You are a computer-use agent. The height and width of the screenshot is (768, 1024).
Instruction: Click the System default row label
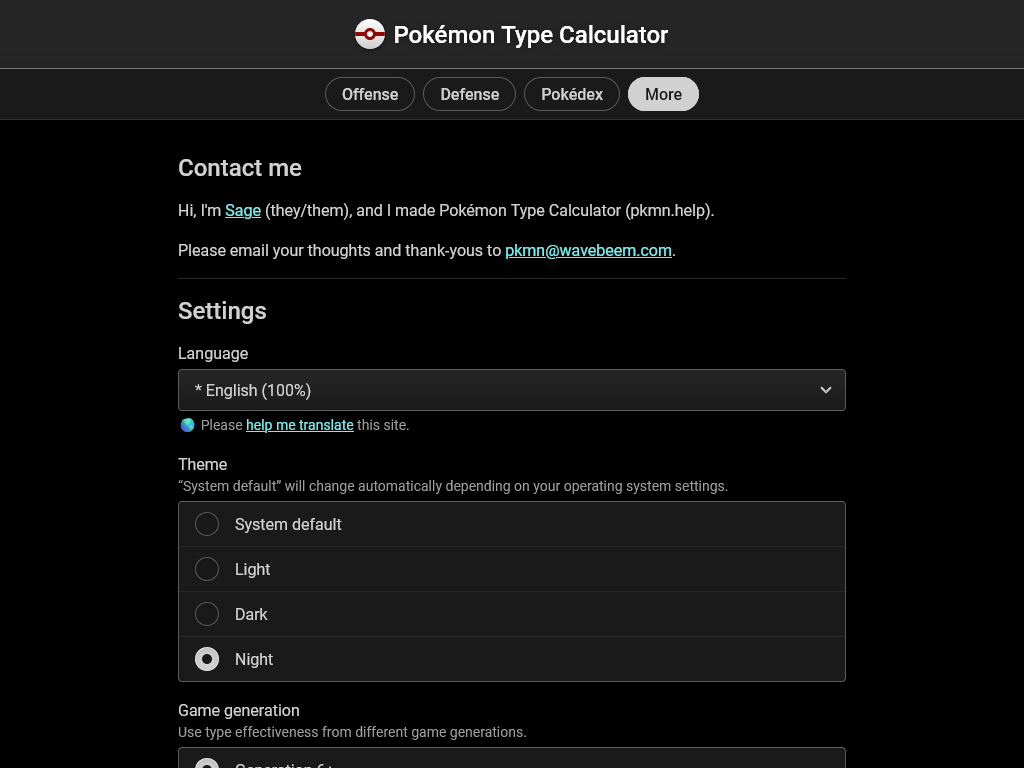pos(288,524)
